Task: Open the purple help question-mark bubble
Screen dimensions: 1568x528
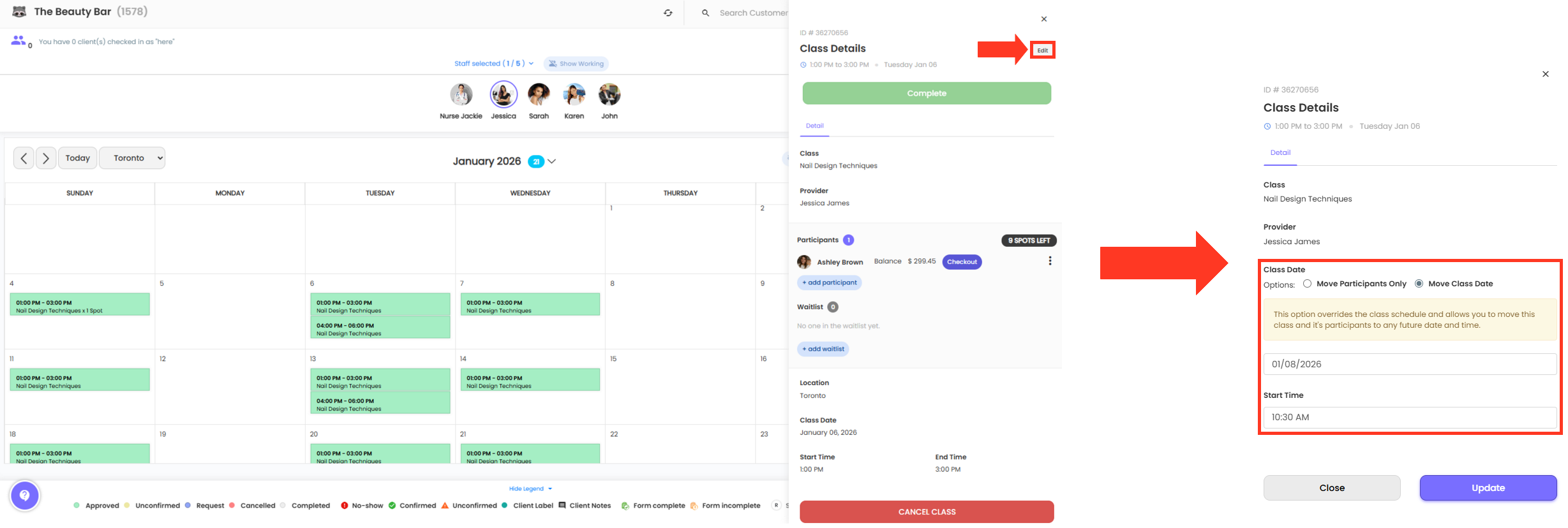Action: [25, 495]
